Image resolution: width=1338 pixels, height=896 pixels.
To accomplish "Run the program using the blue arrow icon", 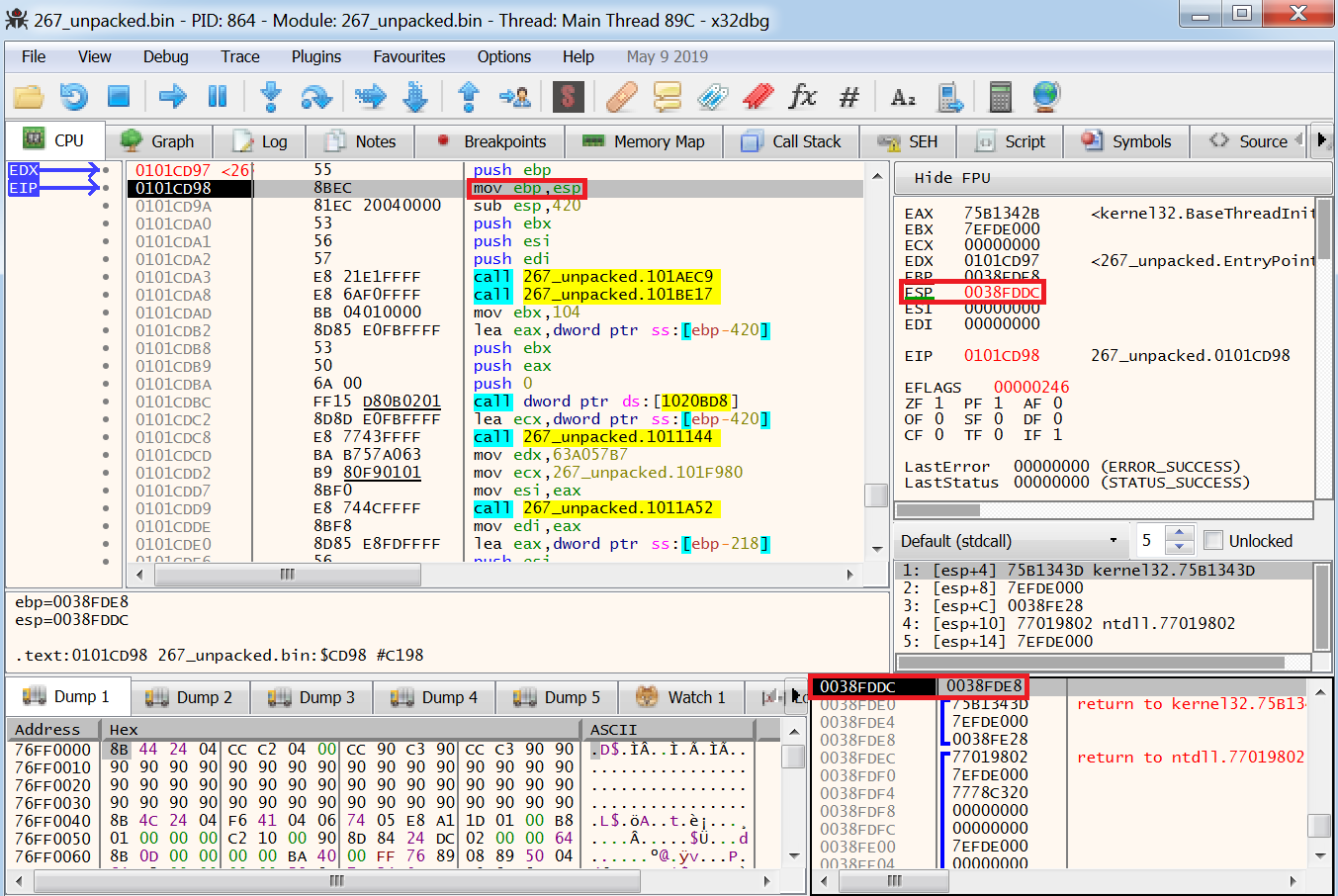I will coord(170,96).
